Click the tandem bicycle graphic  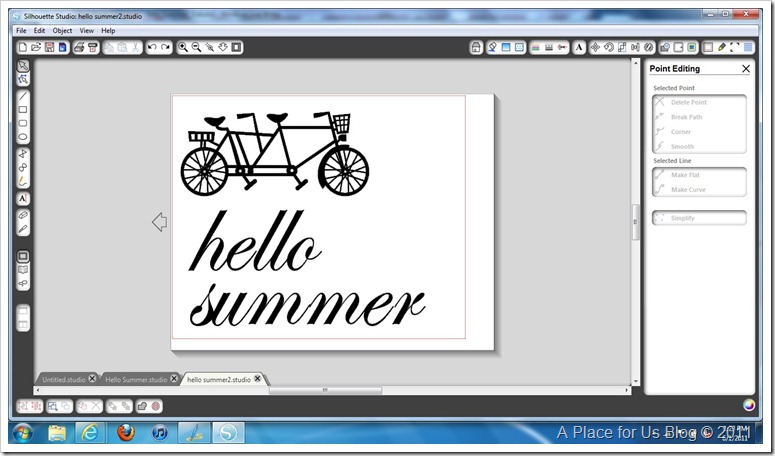[275, 154]
